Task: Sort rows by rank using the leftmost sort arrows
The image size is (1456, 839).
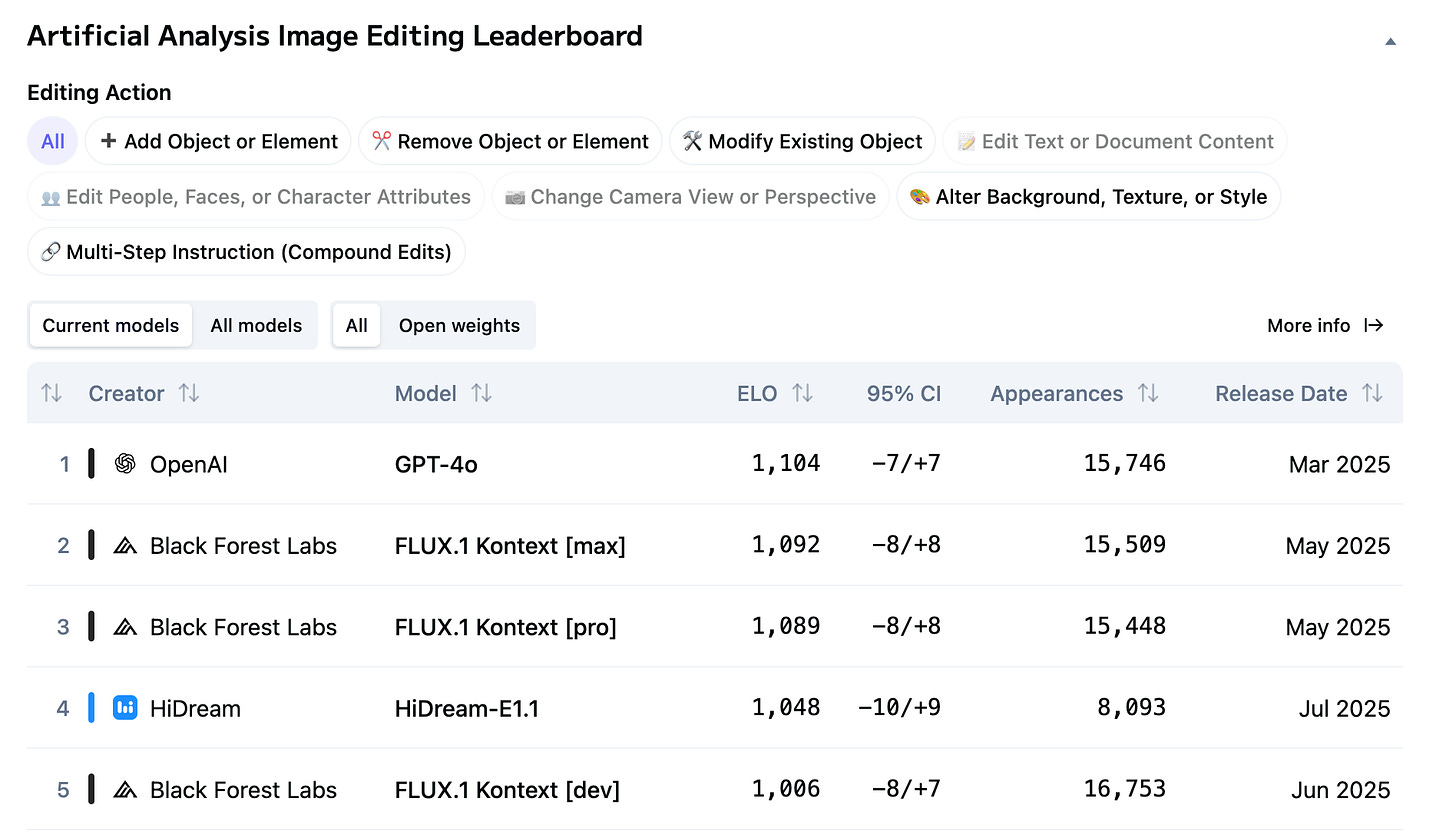Action: 51,393
